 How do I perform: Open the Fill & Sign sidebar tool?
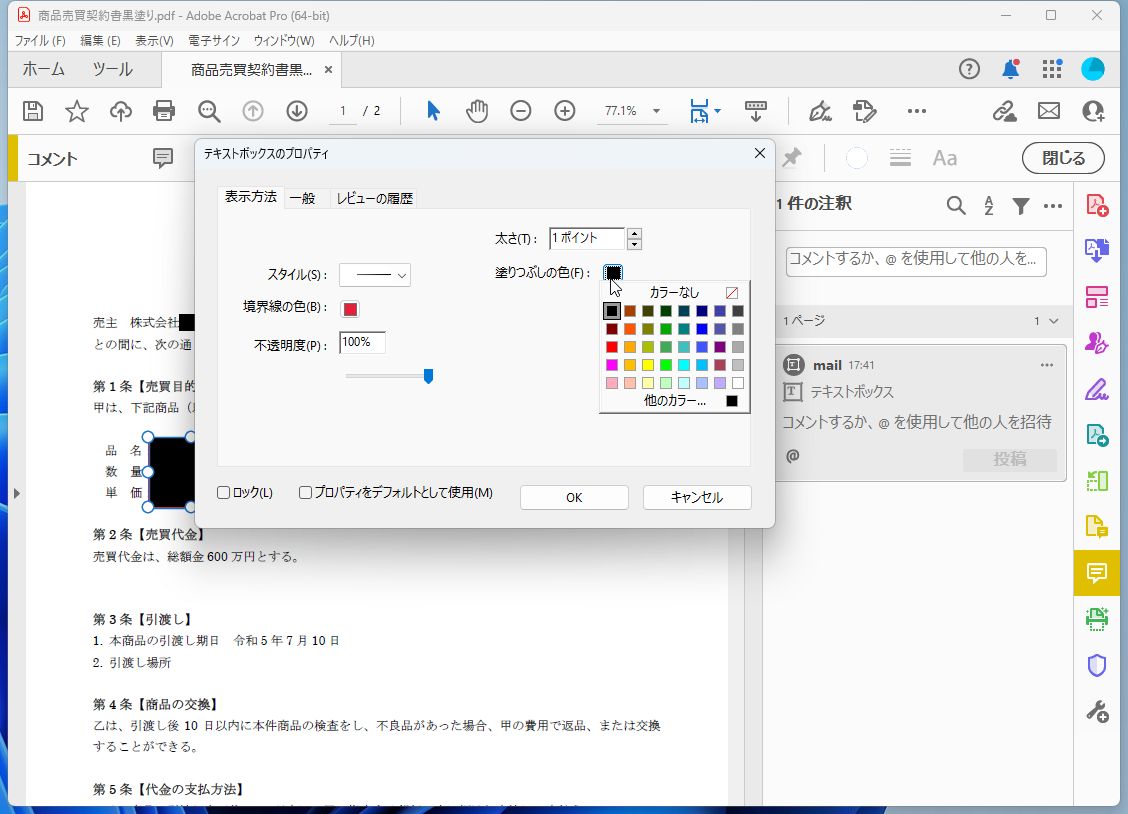click(1097, 389)
